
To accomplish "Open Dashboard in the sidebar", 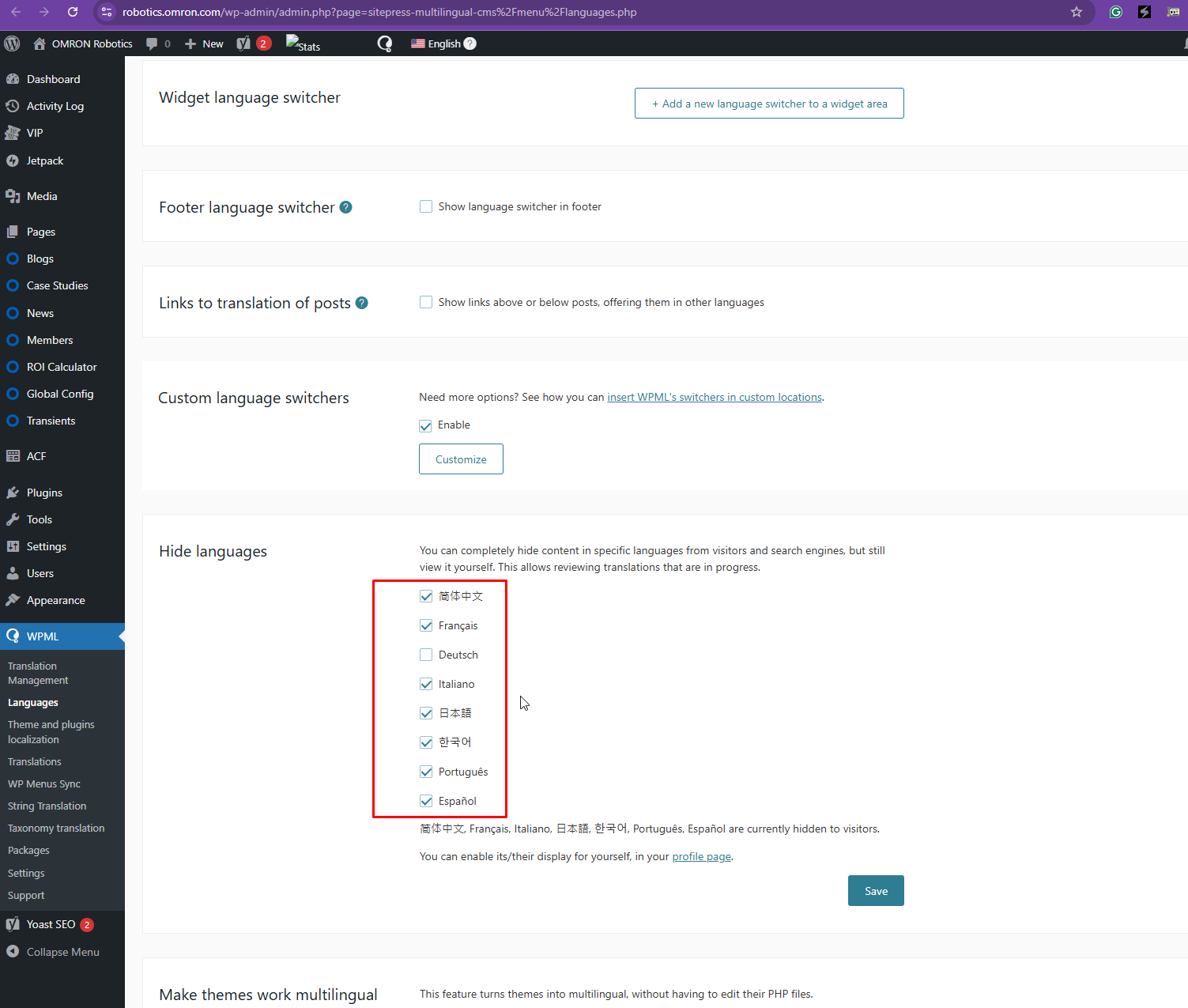I will pos(62,79).
